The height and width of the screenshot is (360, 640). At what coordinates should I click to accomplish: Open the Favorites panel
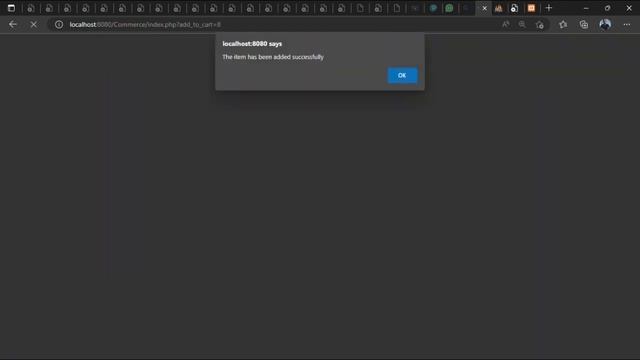pyautogui.click(x=563, y=24)
